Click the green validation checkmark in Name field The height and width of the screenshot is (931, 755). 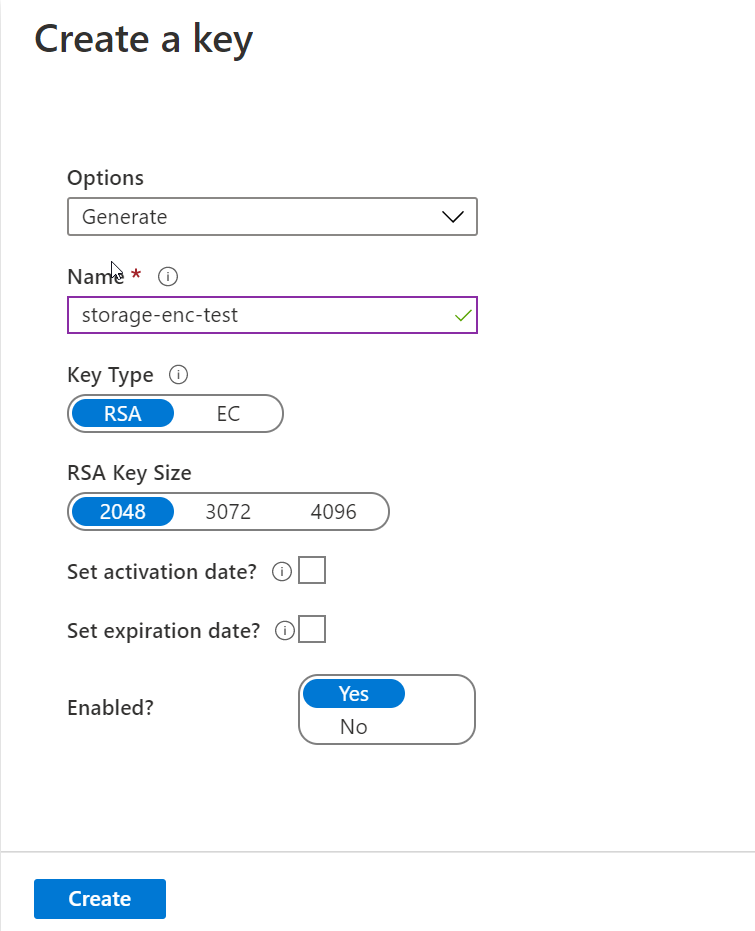(461, 315)
